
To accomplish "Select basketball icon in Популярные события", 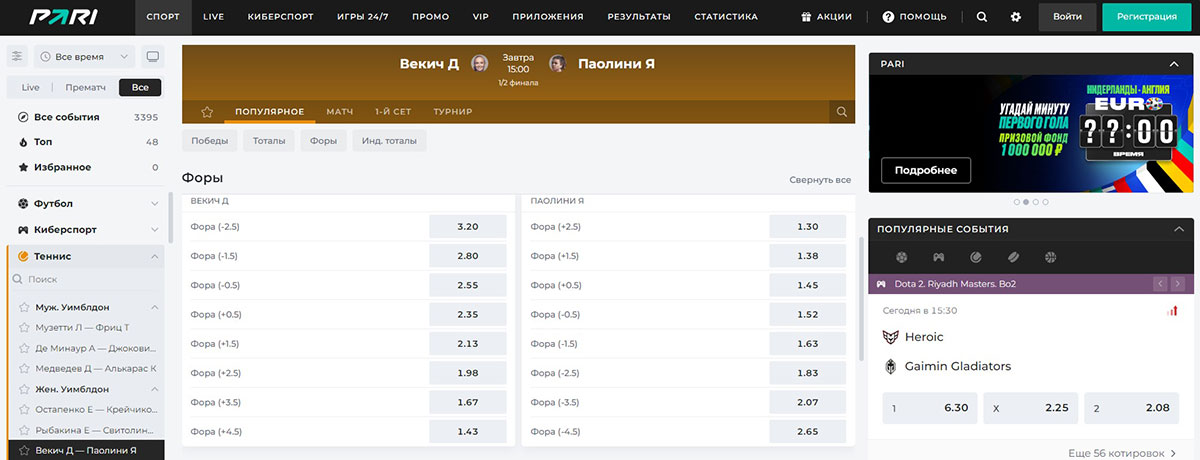I will [1051, 257].
